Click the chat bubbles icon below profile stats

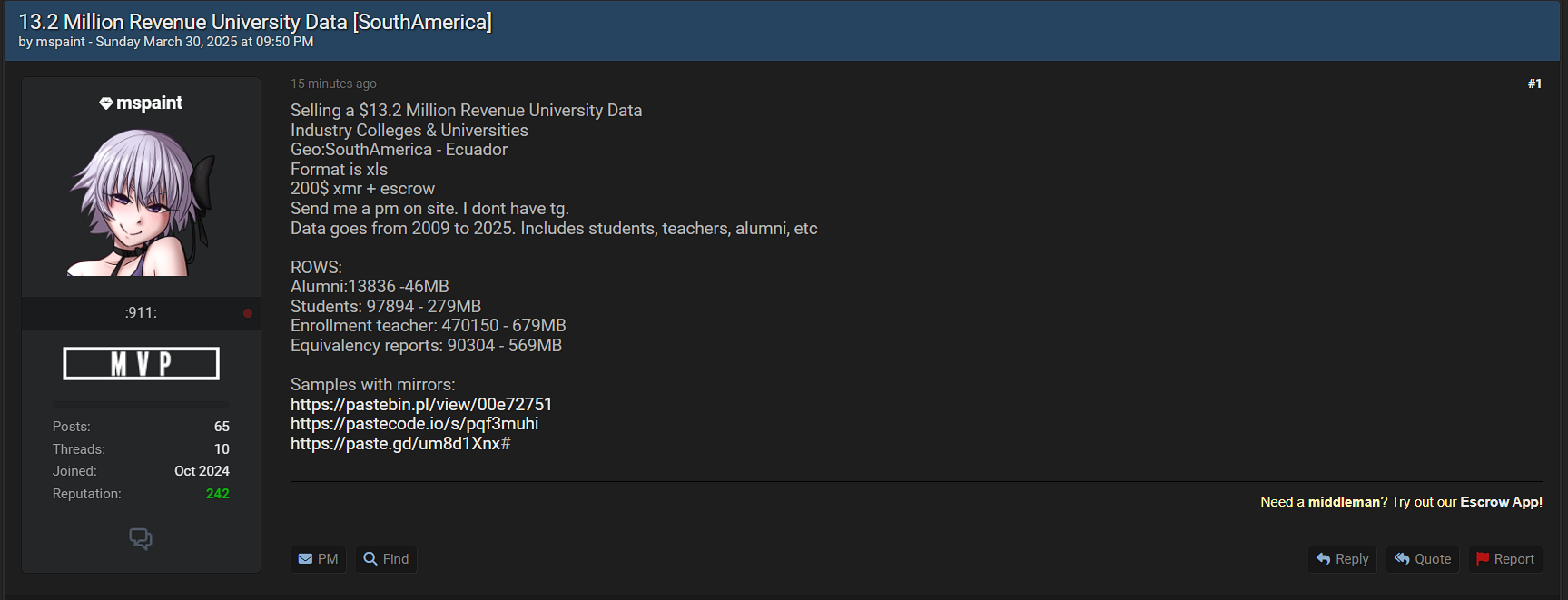click(141, 538)
